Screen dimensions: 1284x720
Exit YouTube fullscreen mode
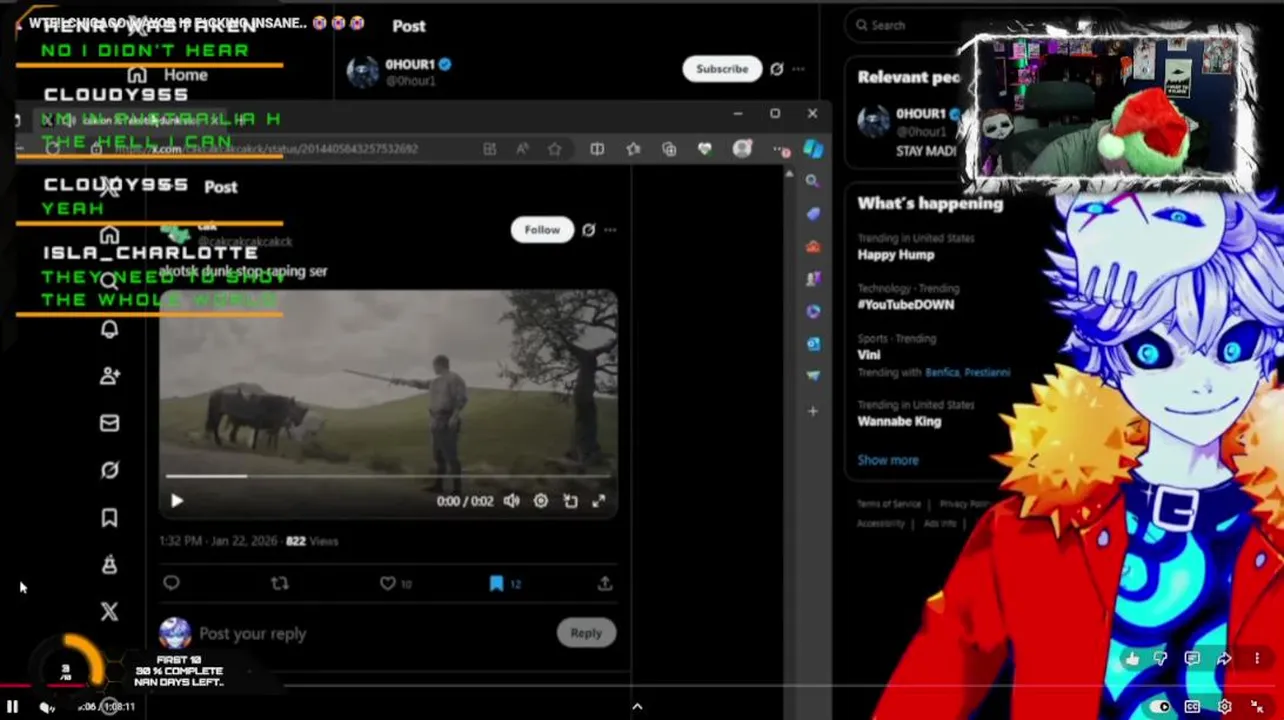coord(1257,707)
